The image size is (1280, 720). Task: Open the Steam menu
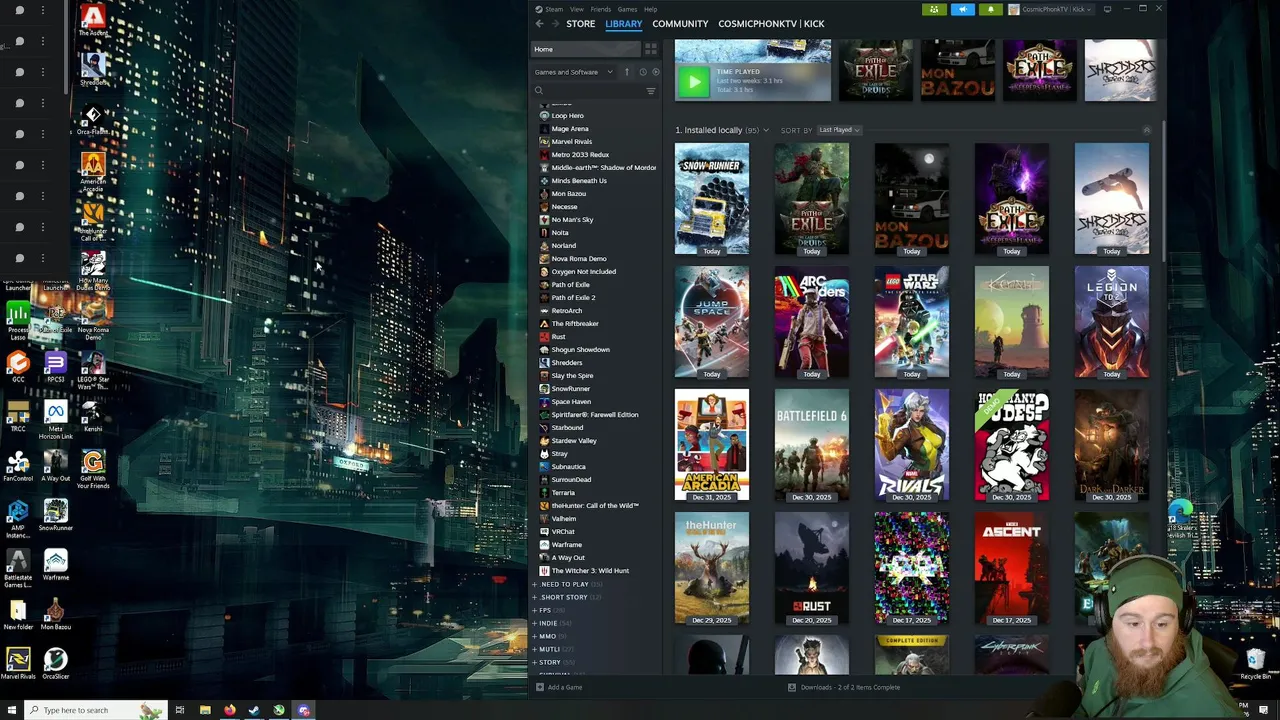point(553,9)
